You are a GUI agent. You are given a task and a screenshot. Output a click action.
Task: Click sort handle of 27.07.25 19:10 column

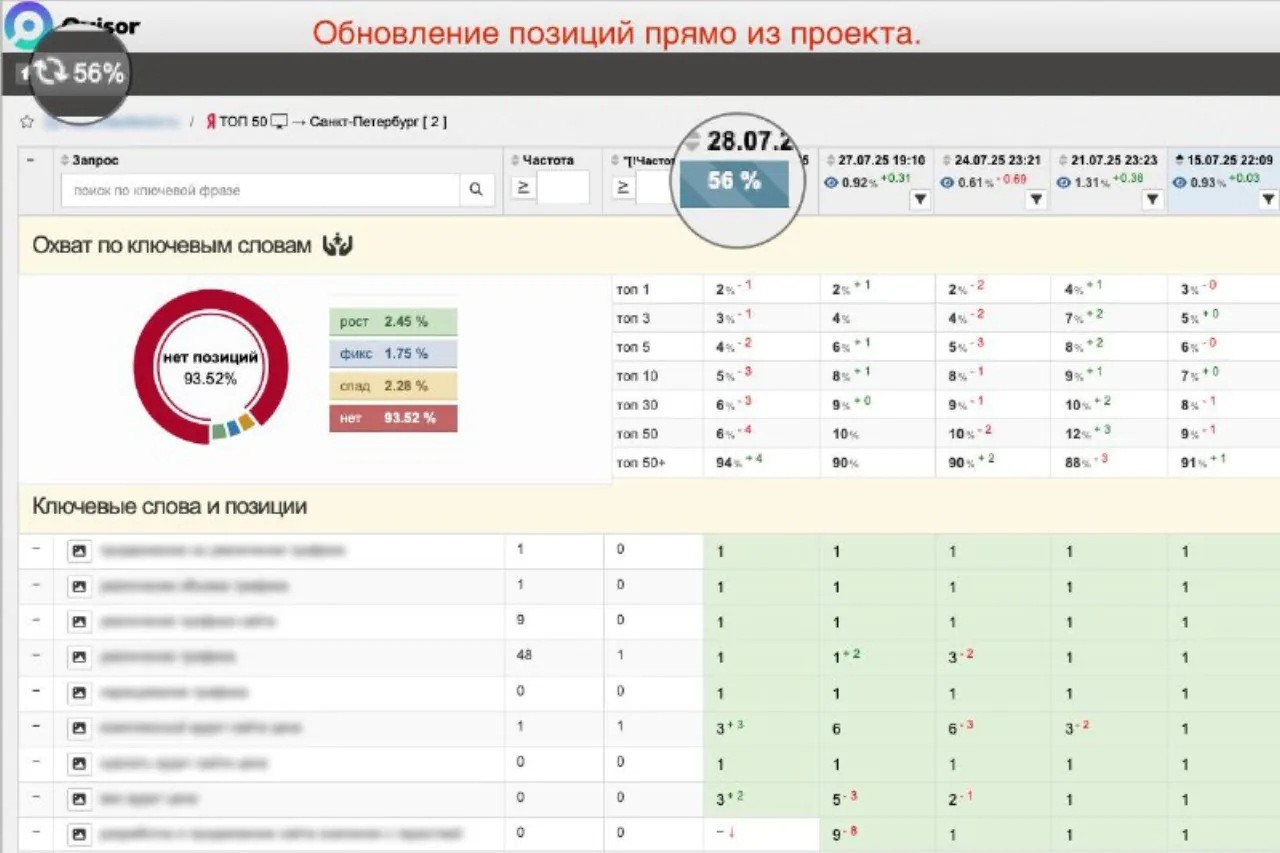[831, 160]
